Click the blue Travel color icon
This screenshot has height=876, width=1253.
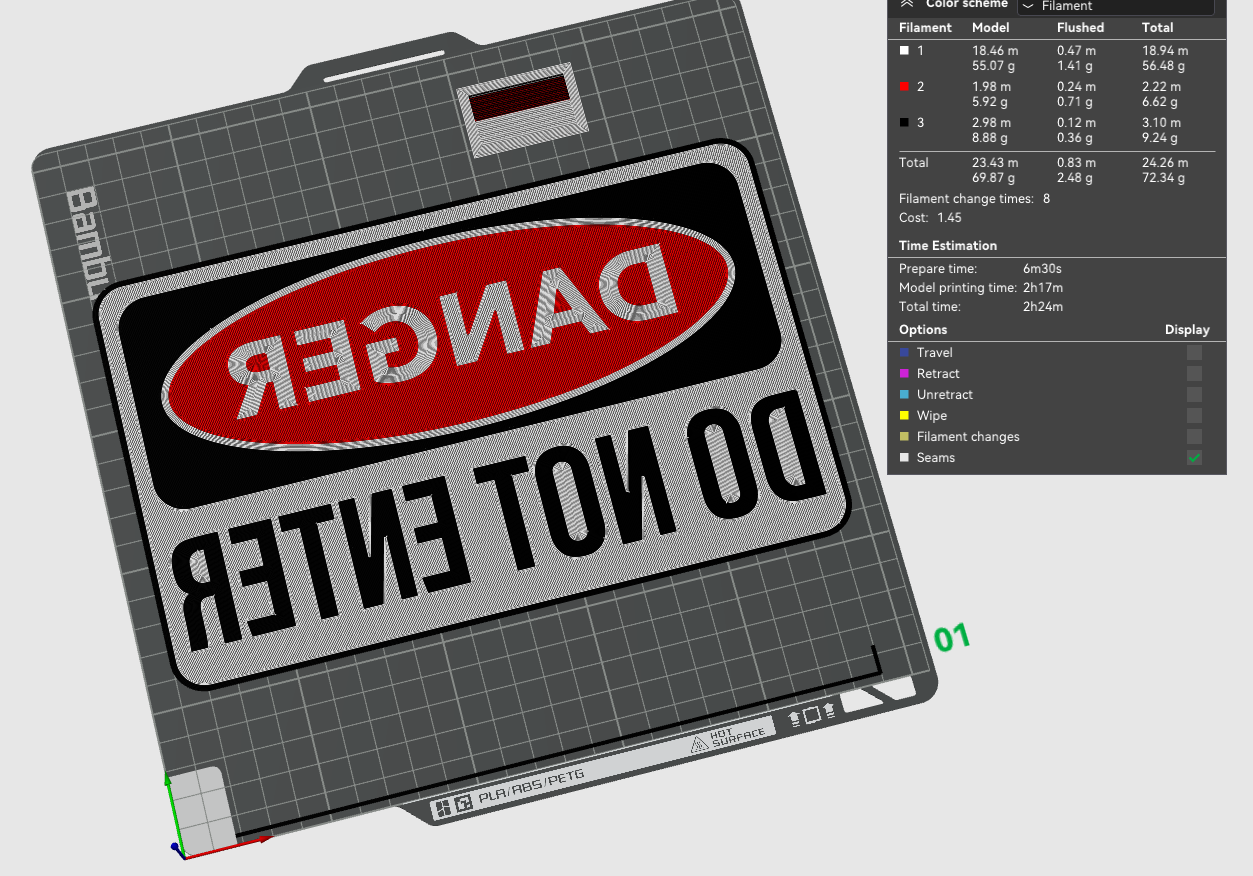pos(904,353)
